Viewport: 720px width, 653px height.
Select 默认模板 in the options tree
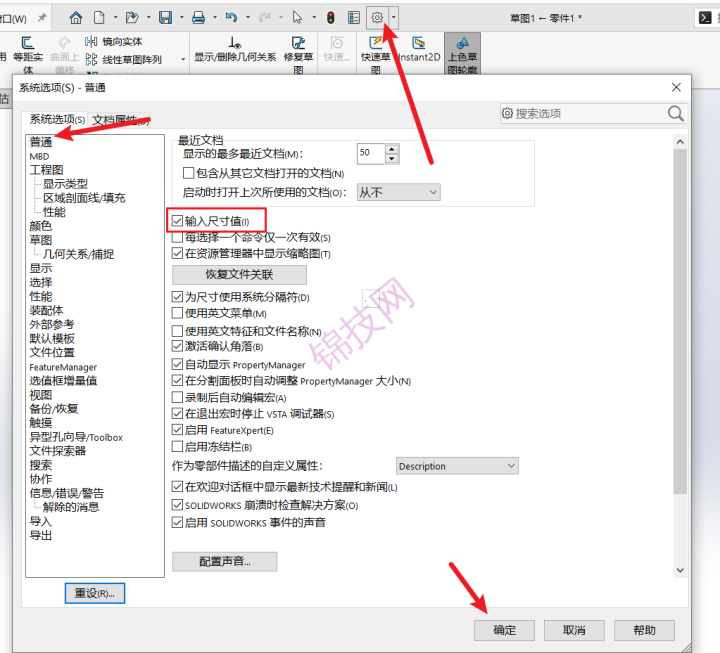click(x=52, y=339)
